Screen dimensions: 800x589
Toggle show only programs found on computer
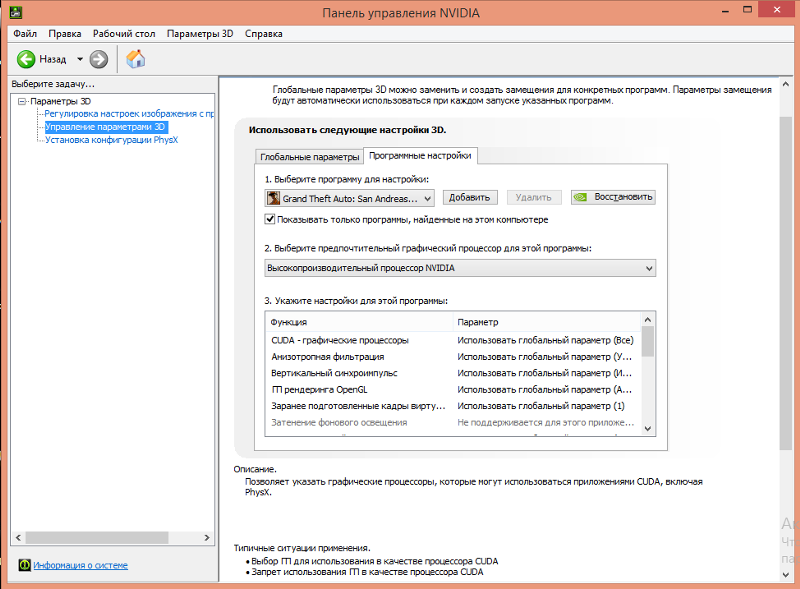(270, 219)
